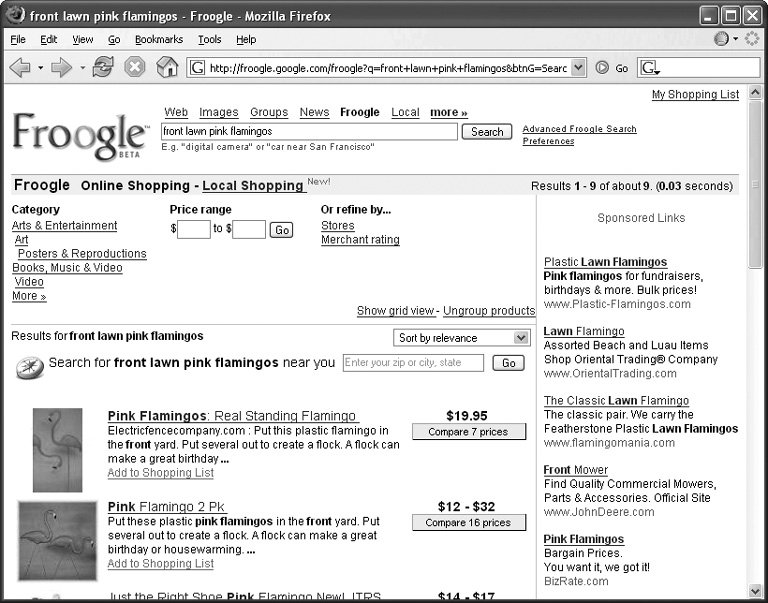
Task: Click the Pink Flamingo 2 Pk thumbnail
Action: coord(58,540)
